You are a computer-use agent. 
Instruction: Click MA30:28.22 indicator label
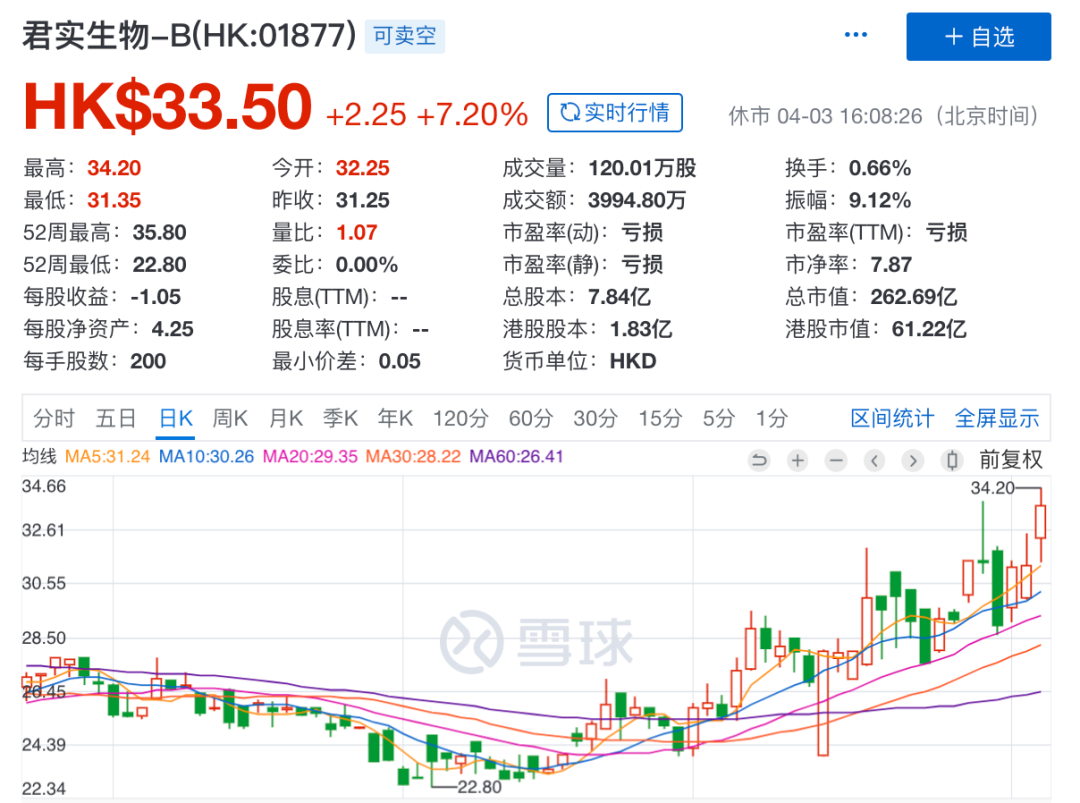click(413, 457)
